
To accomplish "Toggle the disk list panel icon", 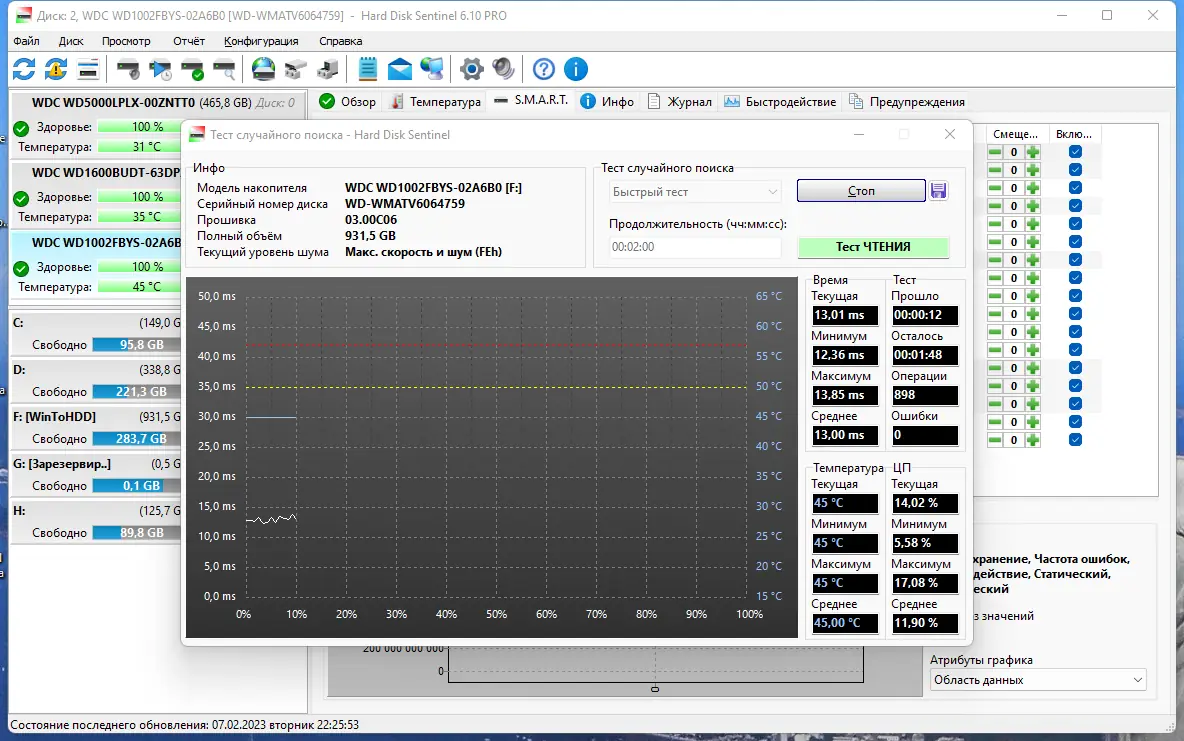I will click(88, 69).
